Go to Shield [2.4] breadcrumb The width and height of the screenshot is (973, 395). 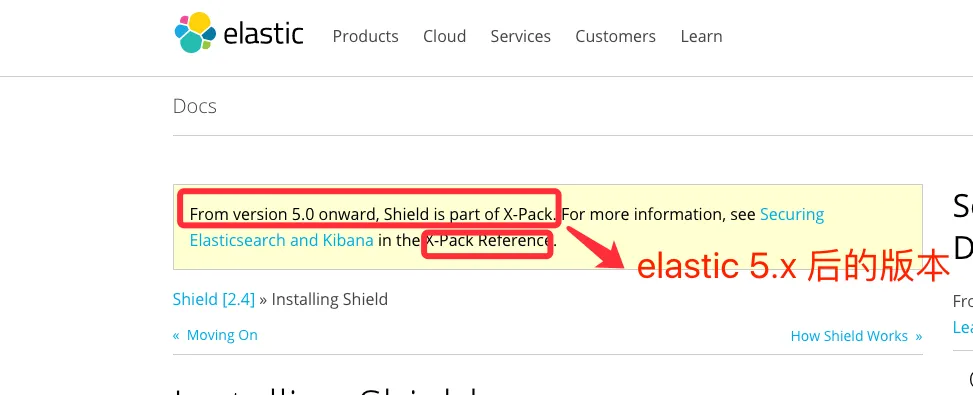(214, 299)
